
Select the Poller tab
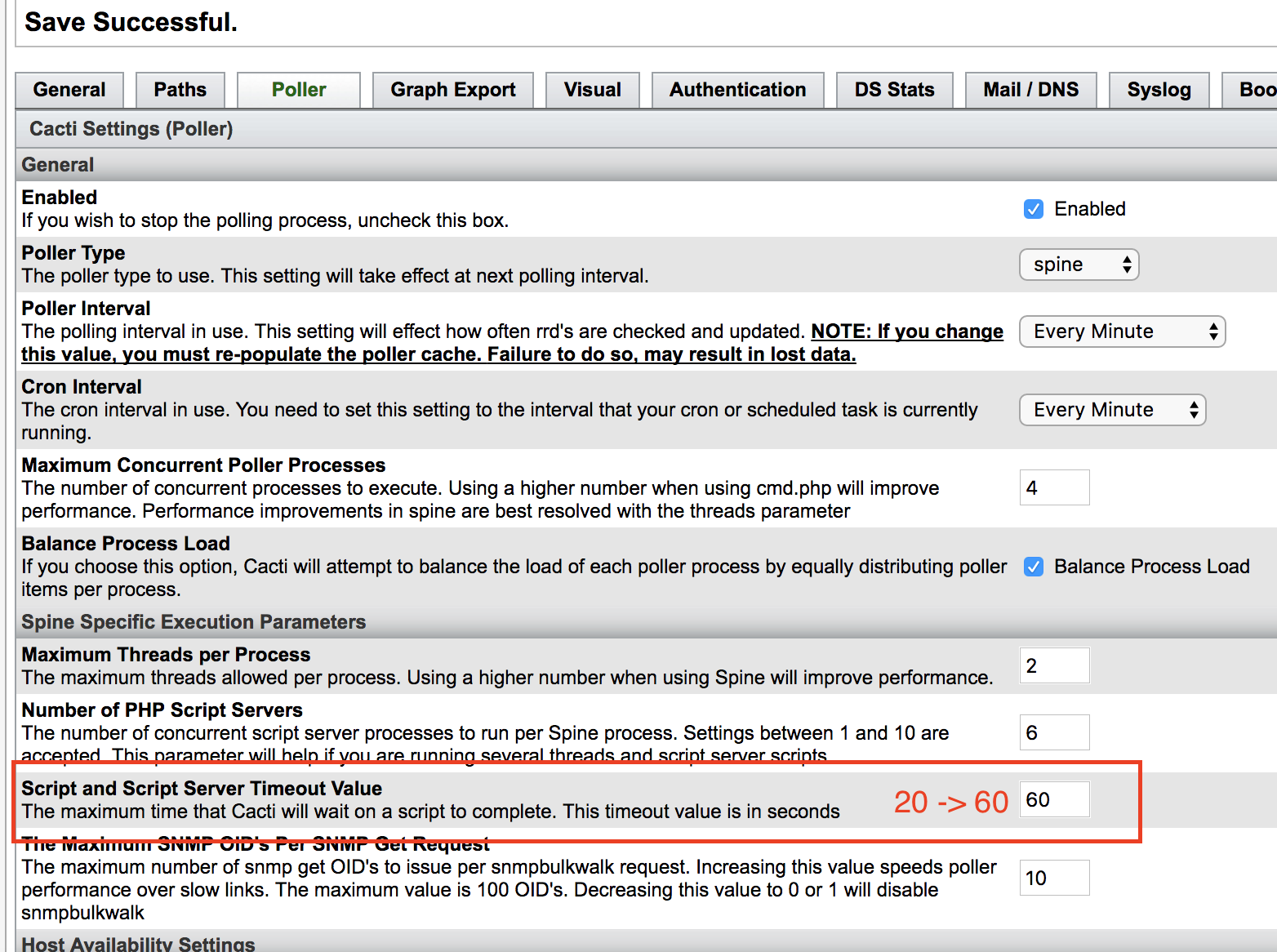299,90
